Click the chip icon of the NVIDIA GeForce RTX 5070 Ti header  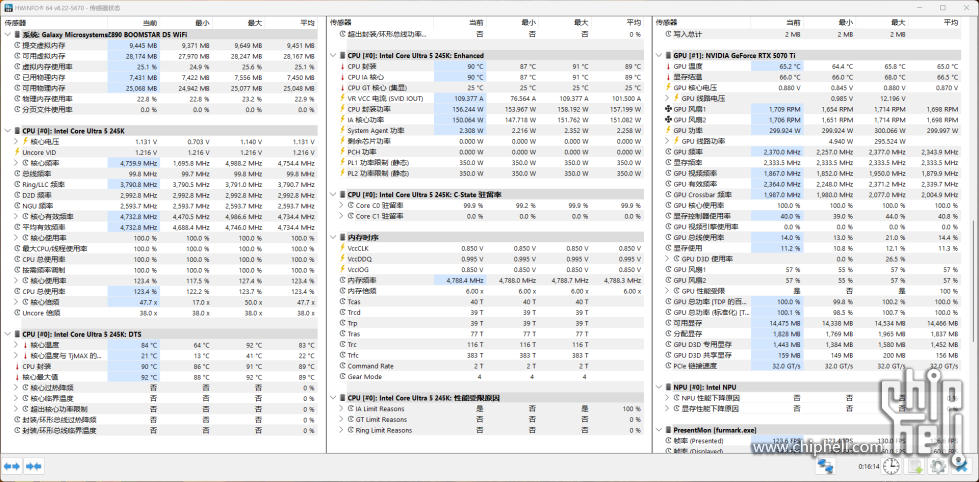point(667,55)
